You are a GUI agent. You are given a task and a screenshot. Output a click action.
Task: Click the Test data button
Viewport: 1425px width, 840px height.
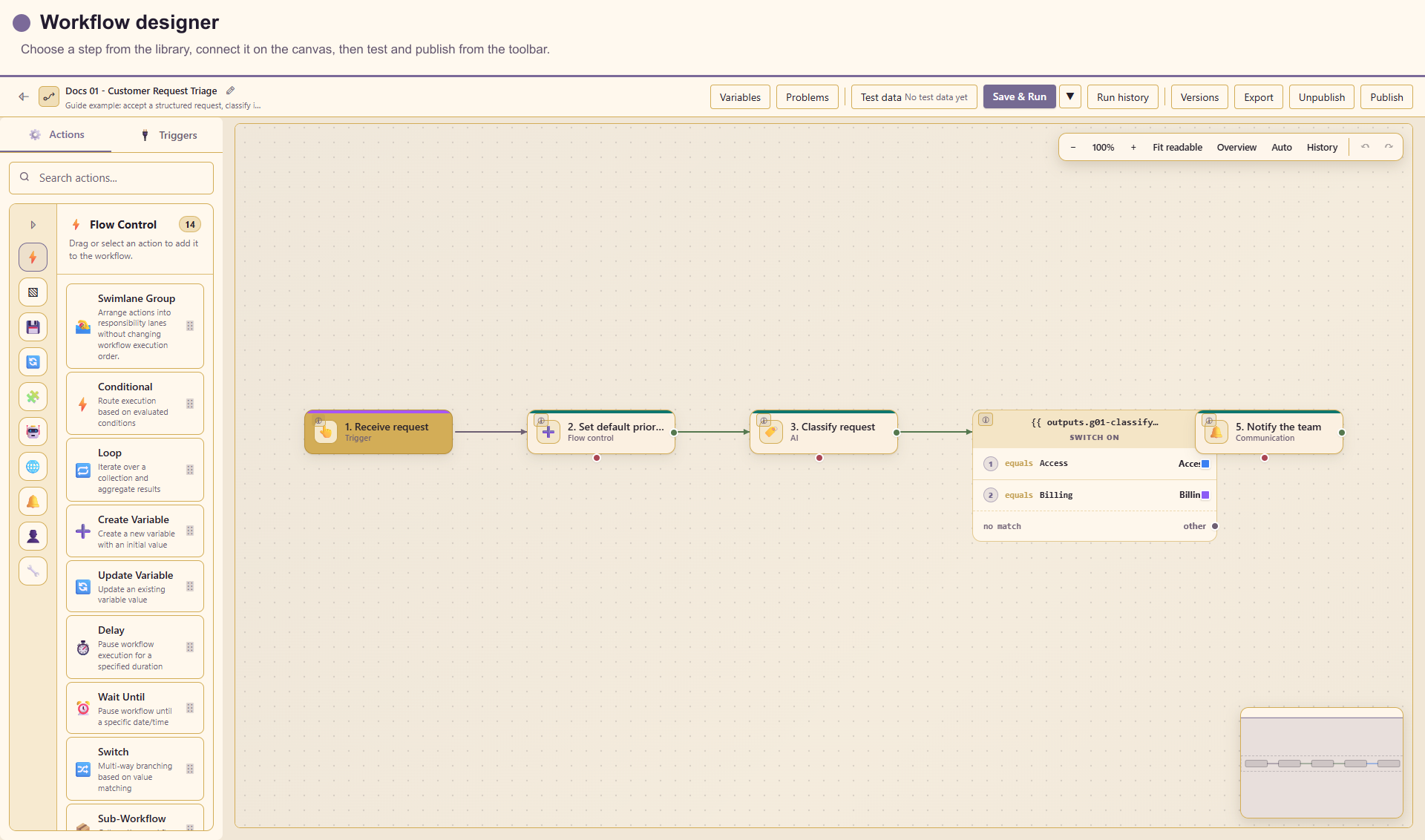coord(914,97)
